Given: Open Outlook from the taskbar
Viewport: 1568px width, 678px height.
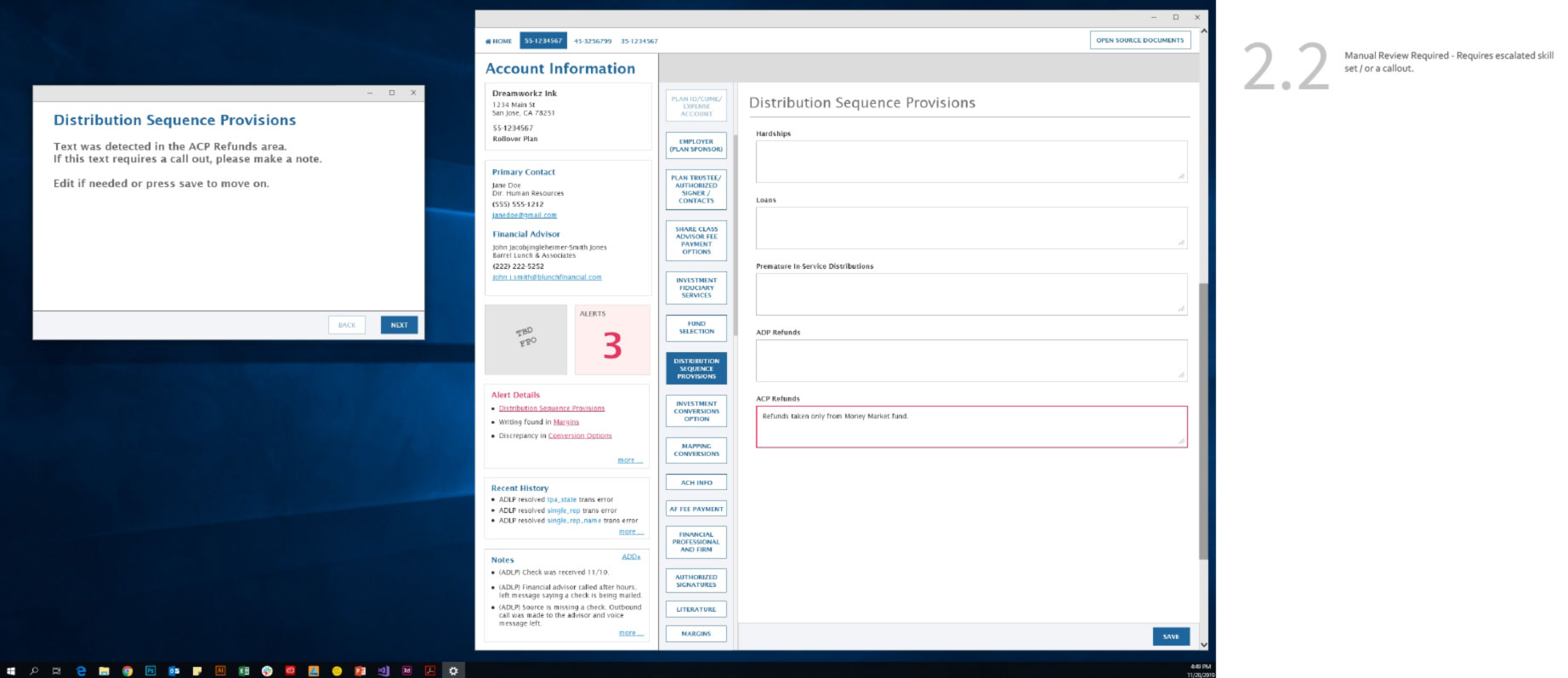Looking at the screenshot, I should click(x=173, y=670).
